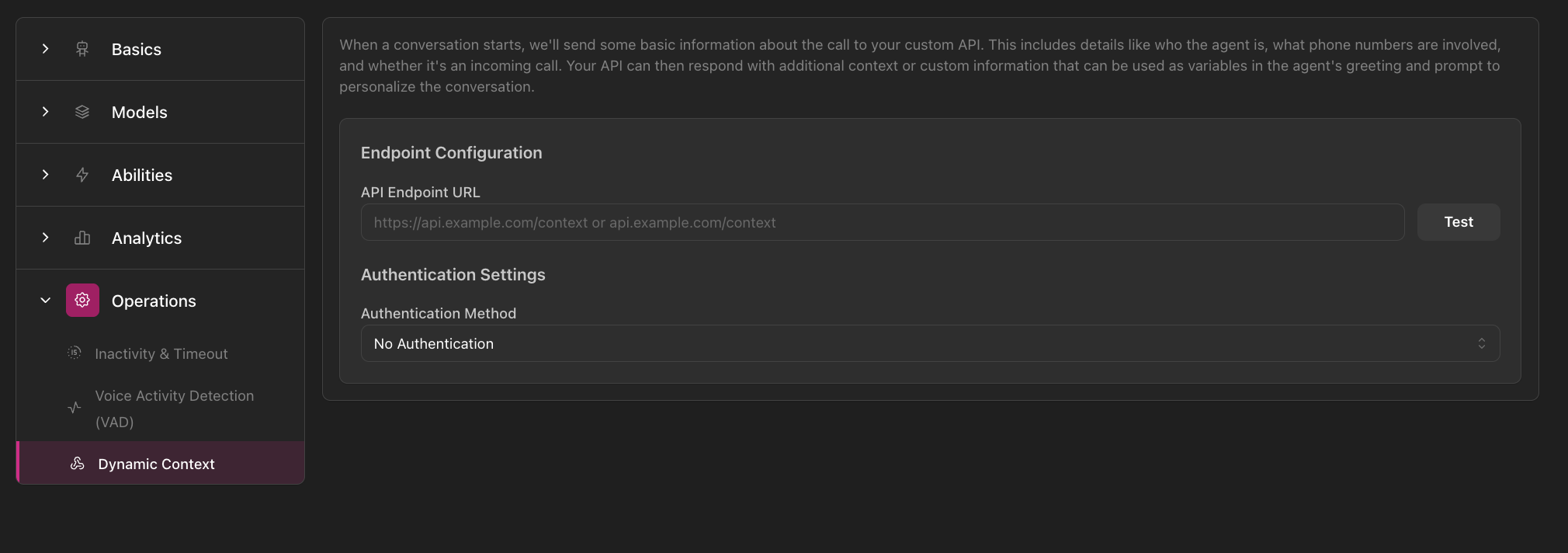Image resolution: width=1568 pixels, height=553 pixels.
Task: Open Inactivity & Timeout settings
Action: [x=161, y=353]
